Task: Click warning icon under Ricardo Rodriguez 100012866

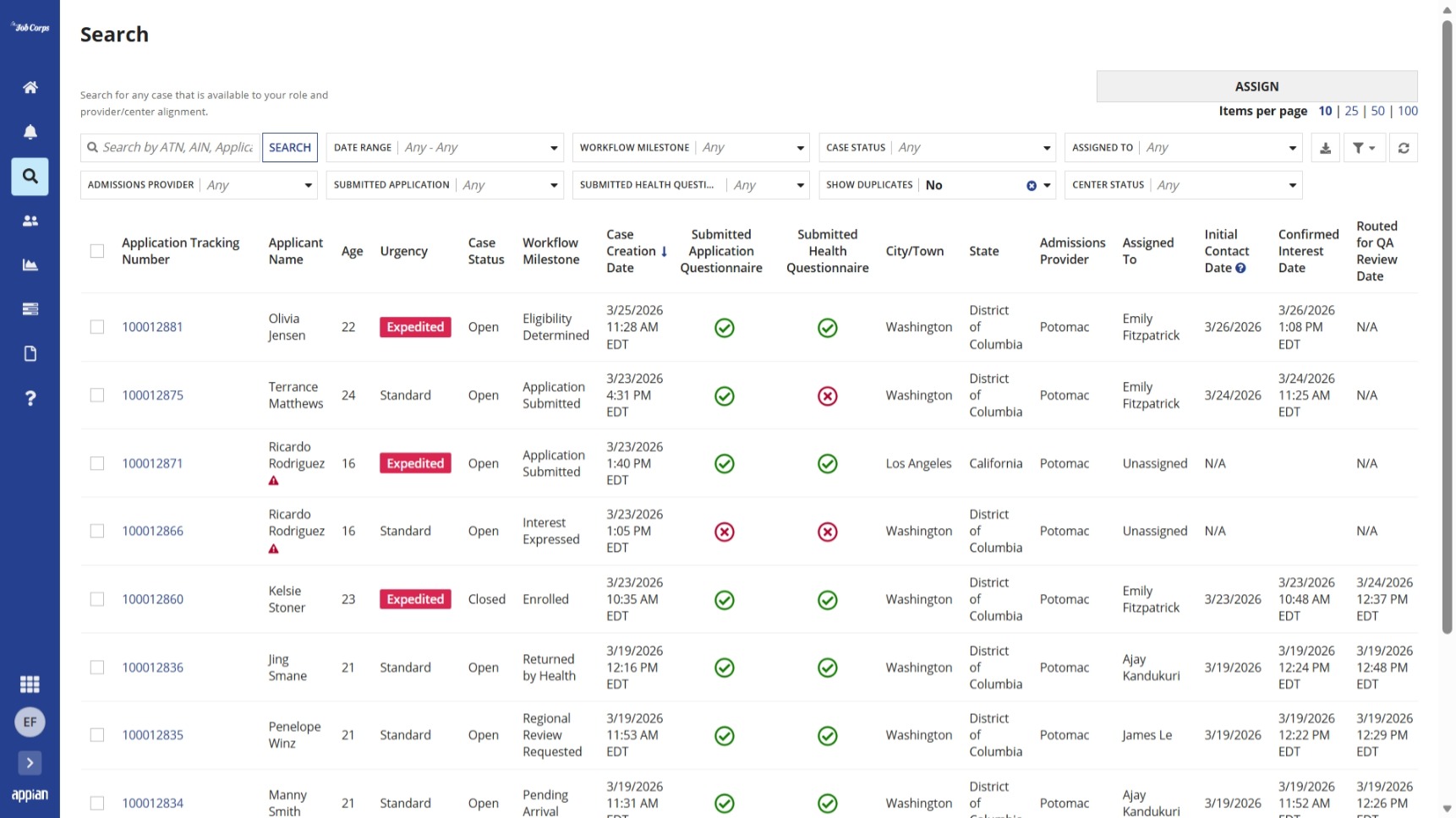Action: tap(273, 549)
